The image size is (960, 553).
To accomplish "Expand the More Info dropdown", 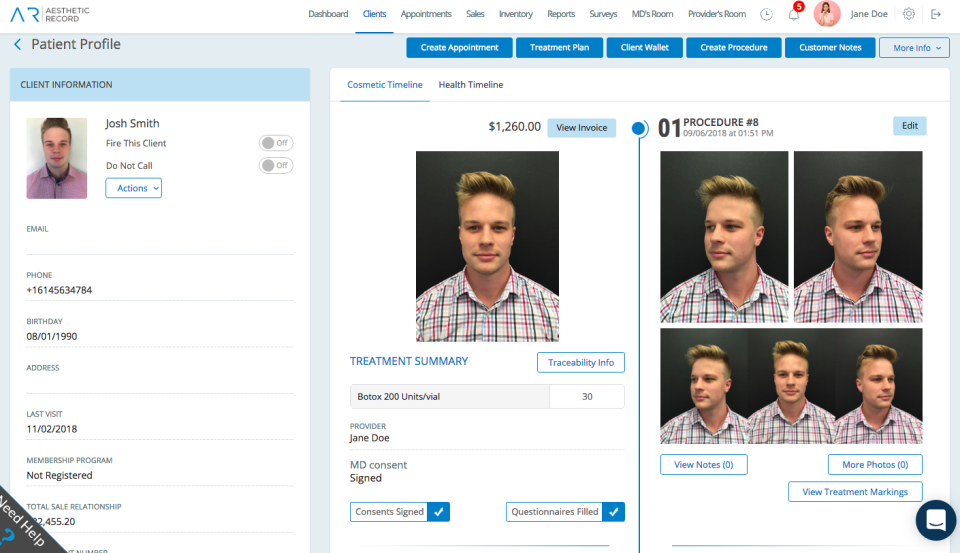I will [914, 48].
